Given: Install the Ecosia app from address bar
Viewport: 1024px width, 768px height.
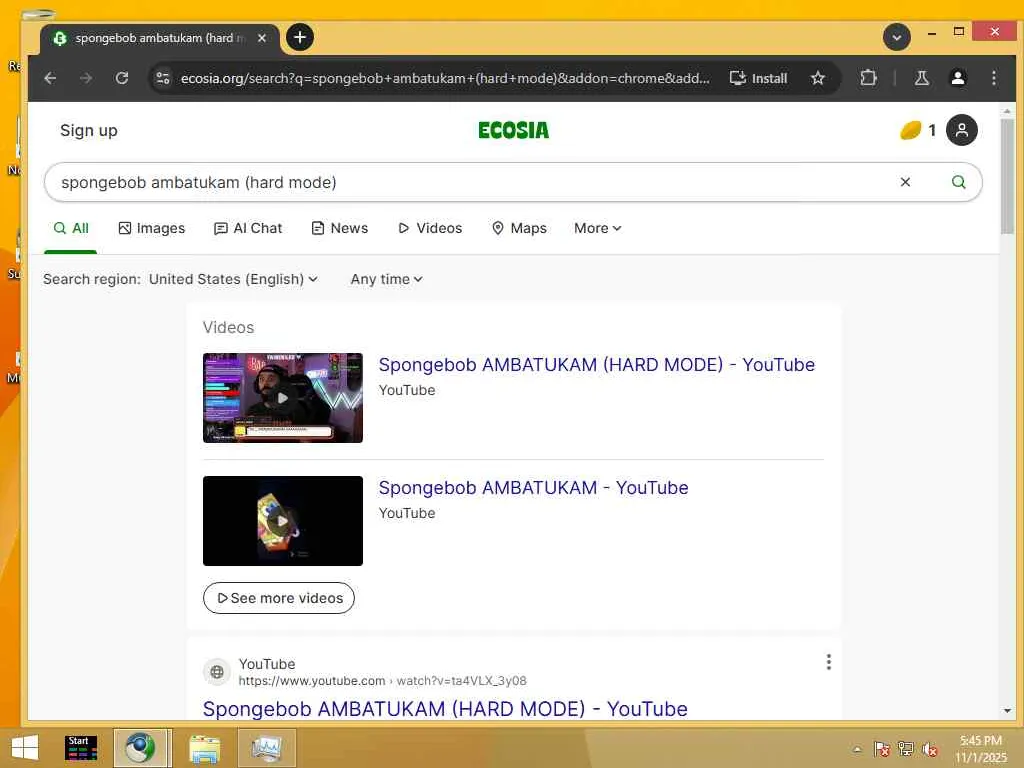Looking at the screenshot, I should (758, 78).
